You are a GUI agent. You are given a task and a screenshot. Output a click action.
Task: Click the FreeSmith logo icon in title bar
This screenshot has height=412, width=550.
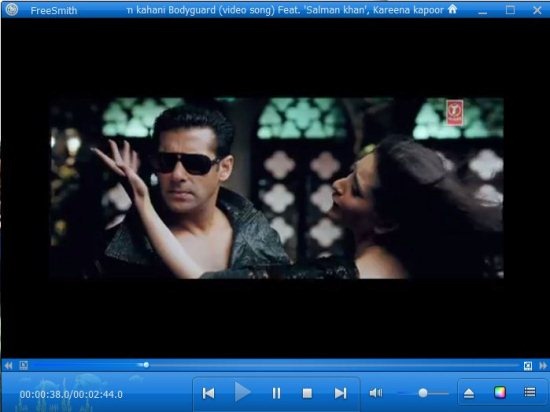tap(12, 9)
